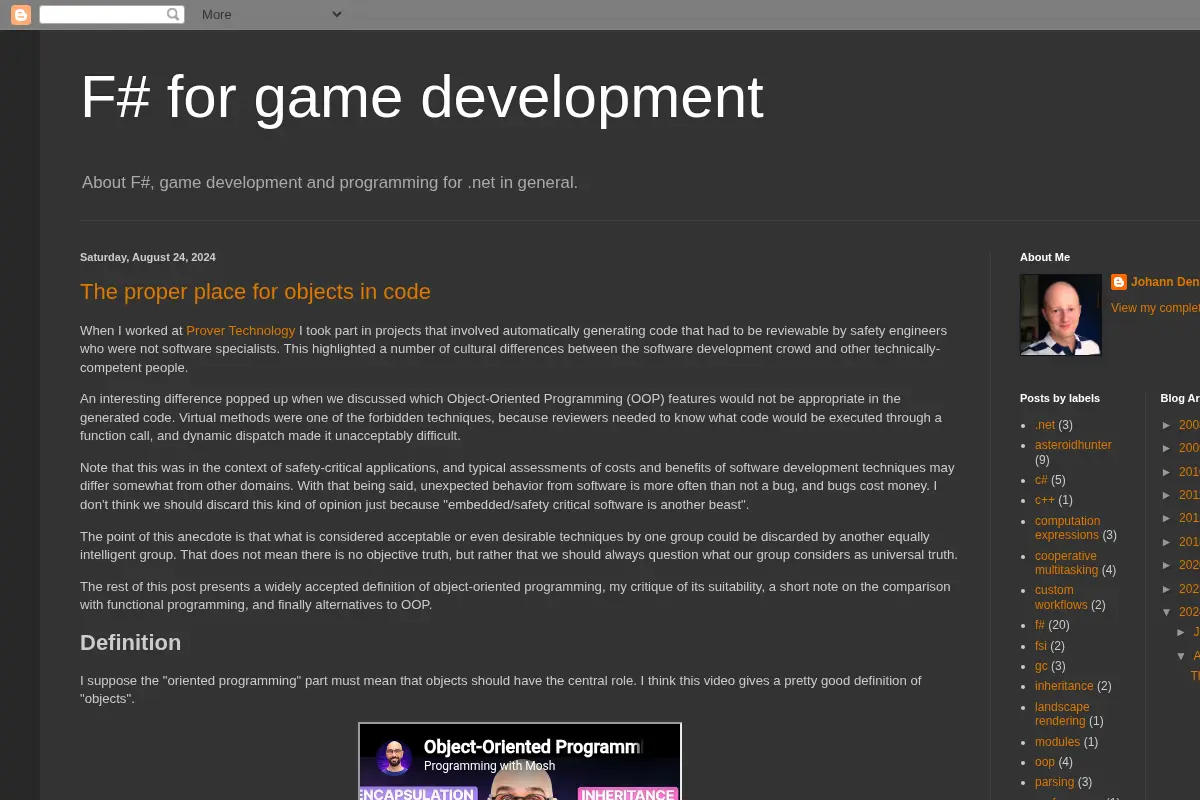Click the Blogger icon beside Johann Den
The width and height of the screenshot is (1200, 800).
[x=1119, y=282]
